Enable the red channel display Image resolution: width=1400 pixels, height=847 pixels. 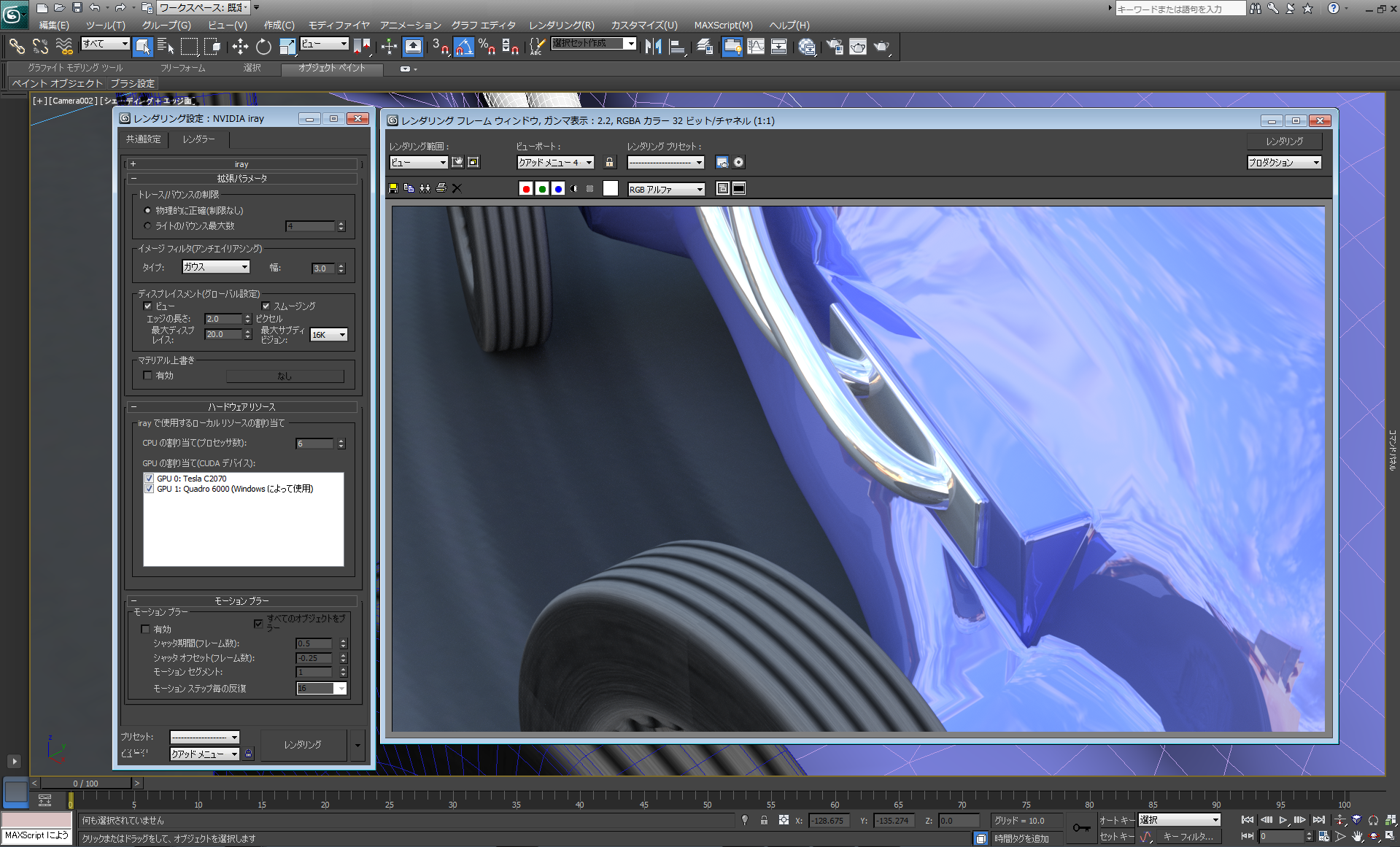pos(525,189)
